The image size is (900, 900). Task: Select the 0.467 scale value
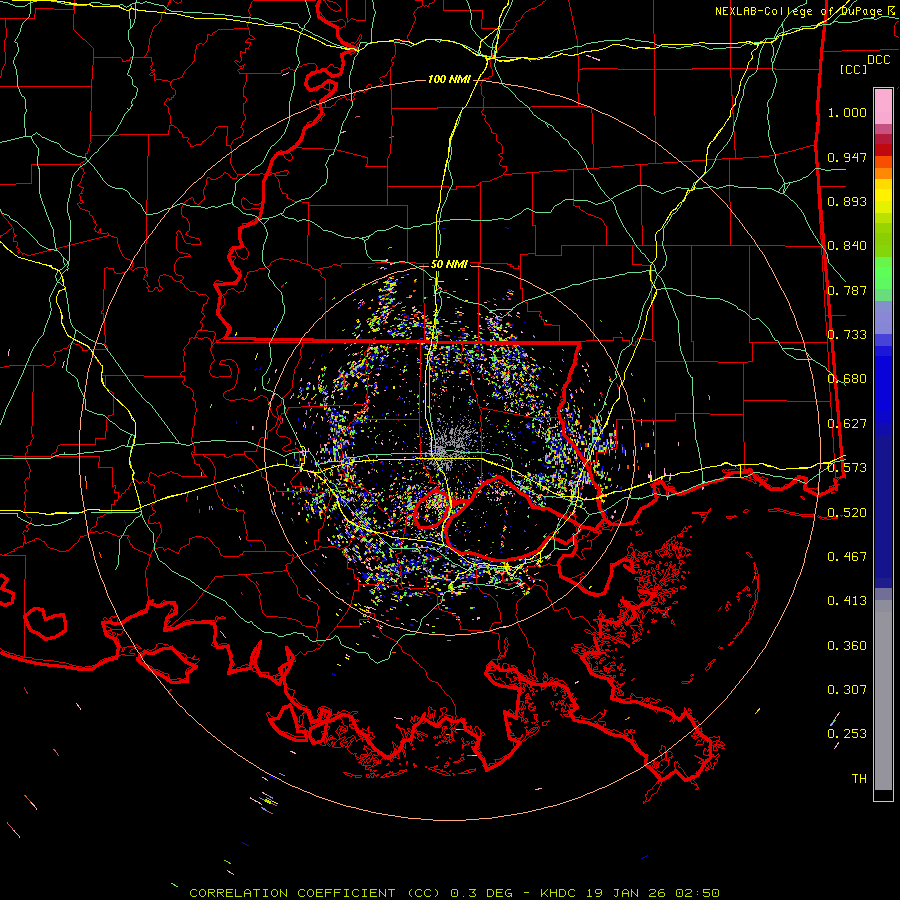[x=847, y=556]
